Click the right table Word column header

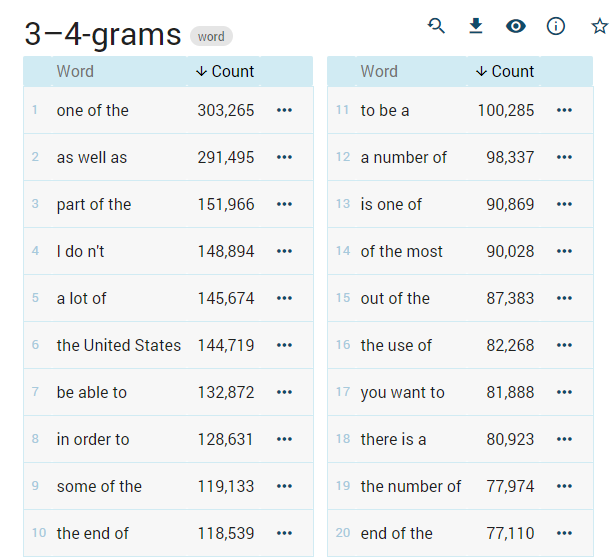click(x=379, y=71)
